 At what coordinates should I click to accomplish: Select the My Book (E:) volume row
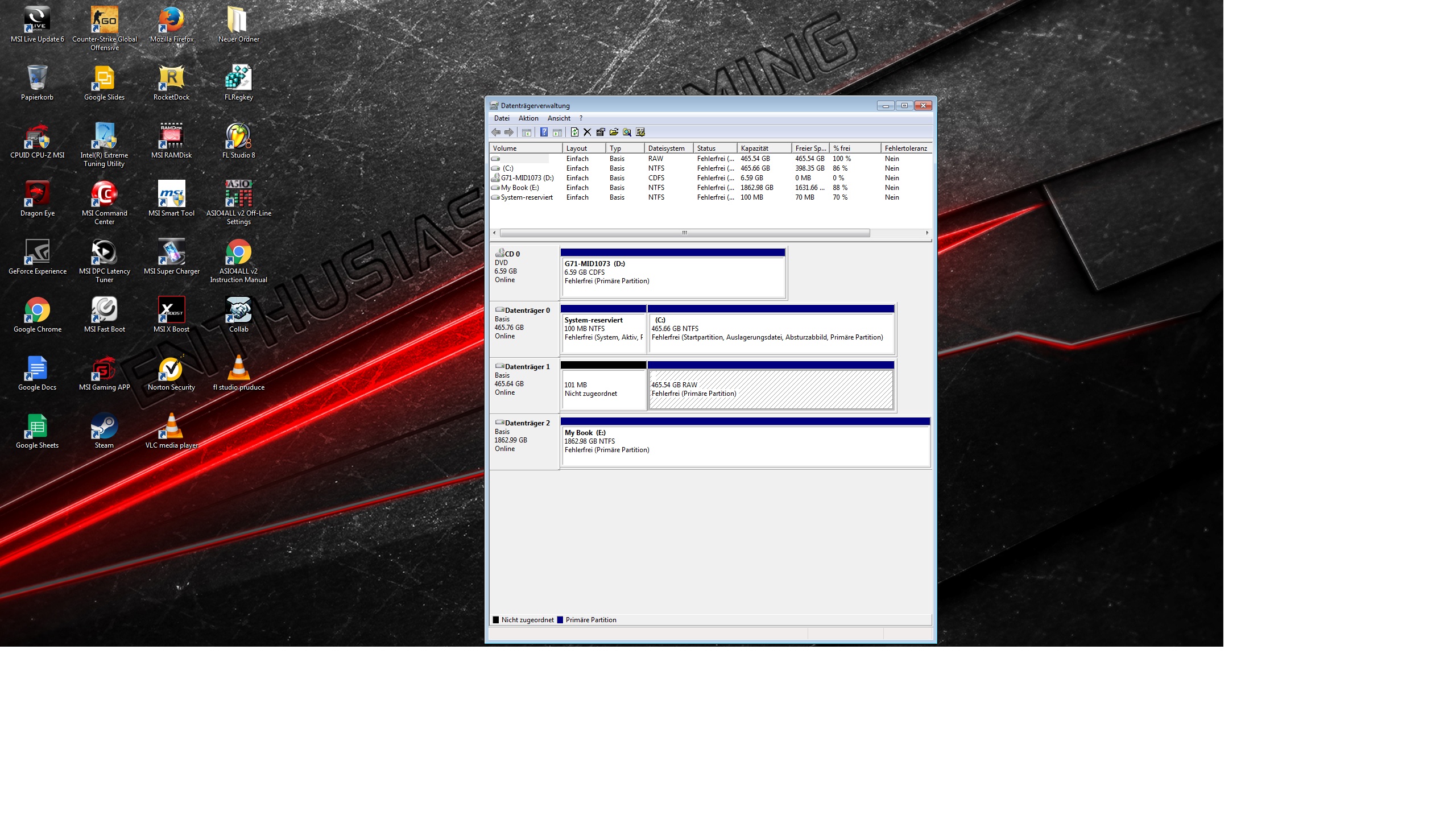click(519, 188)
